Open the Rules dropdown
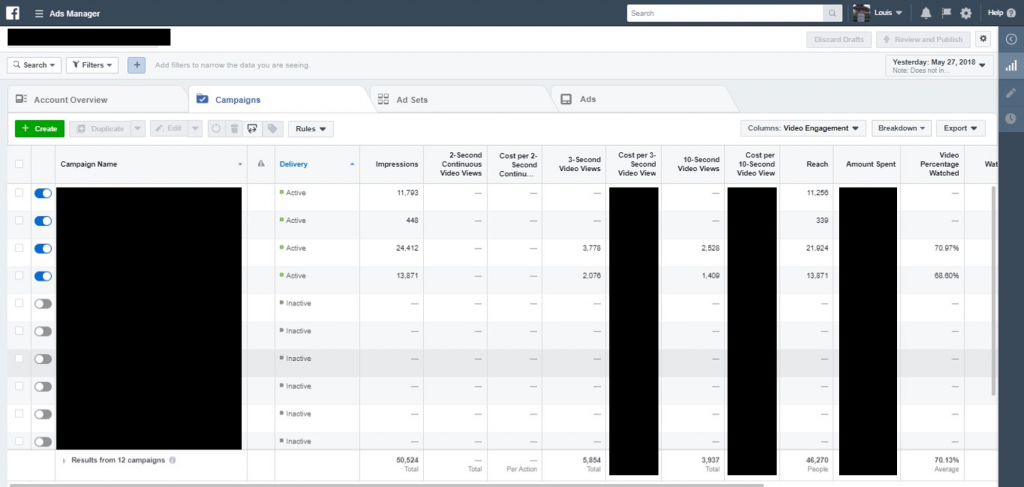This screenshot has width=1024, height=487. pyautogui.click(x=311, y=129)
